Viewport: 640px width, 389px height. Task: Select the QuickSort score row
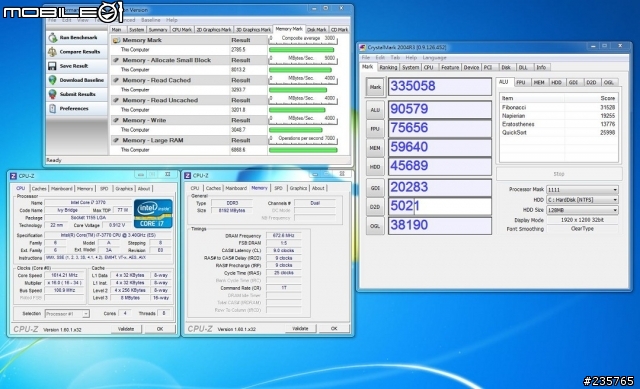pyautogui.click(x=558, y=133)
